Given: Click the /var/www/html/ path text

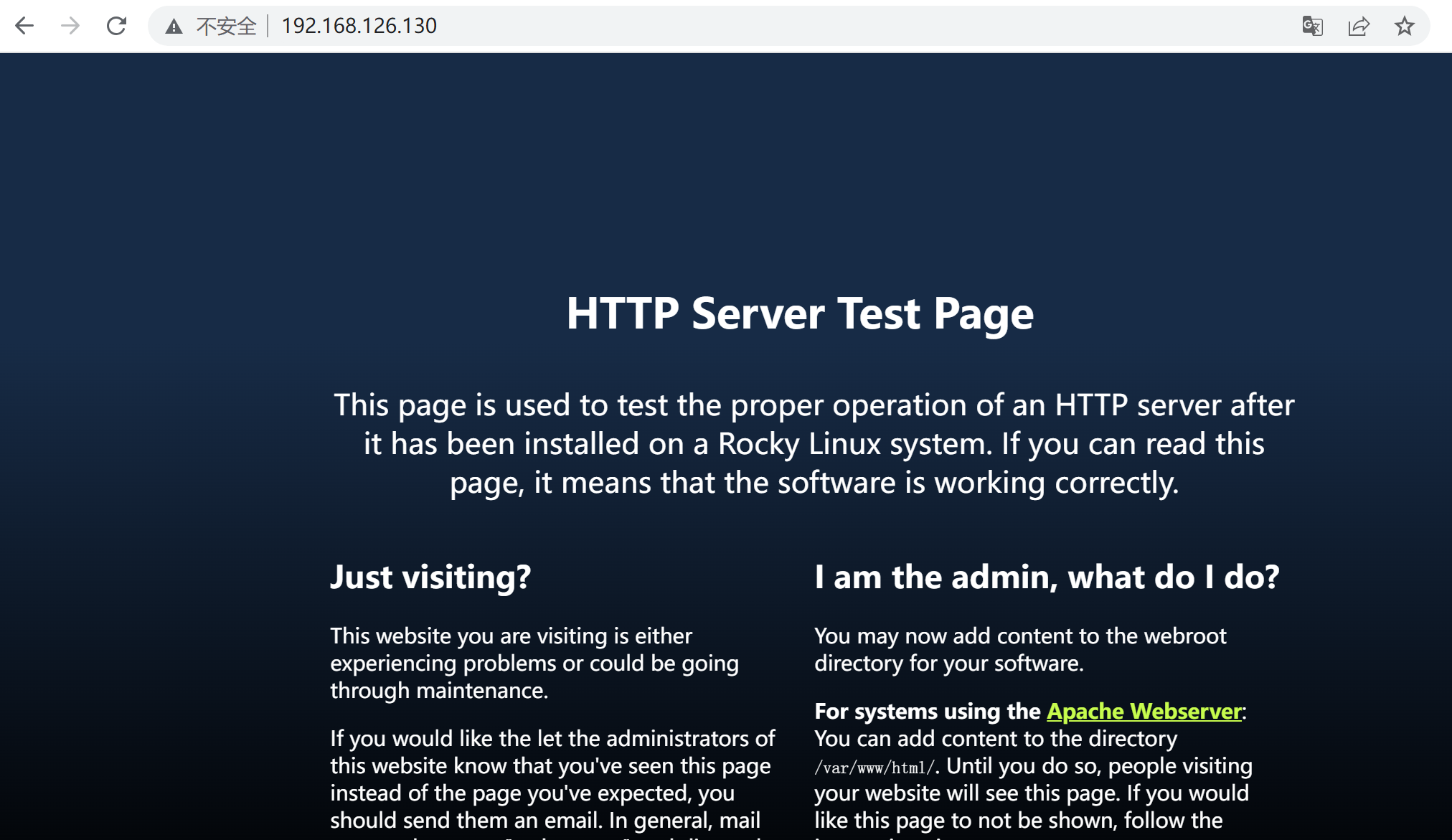Looking at the screenshot, I should (874, 768).
